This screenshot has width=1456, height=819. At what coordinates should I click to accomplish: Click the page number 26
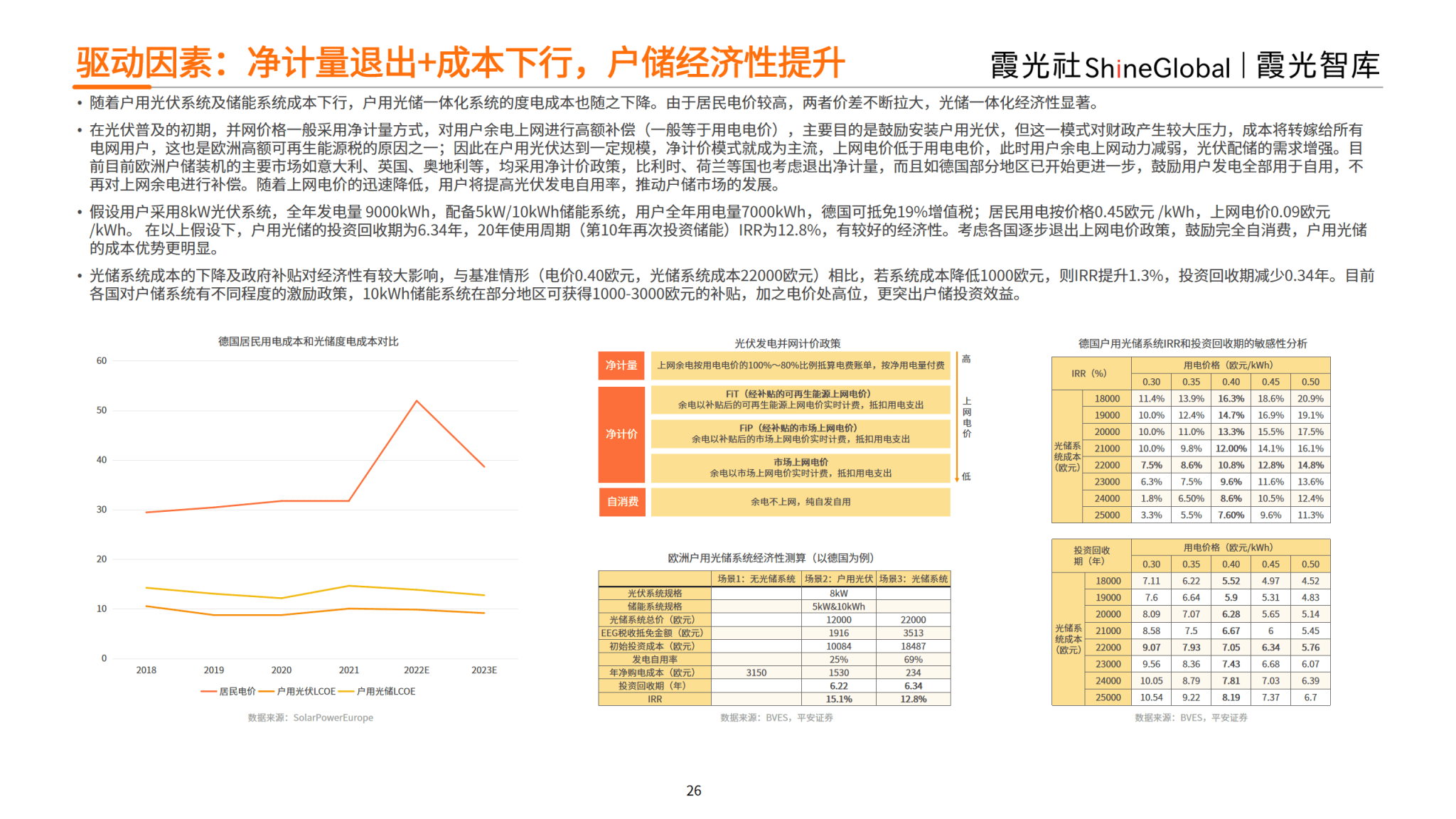coord(694,791)
